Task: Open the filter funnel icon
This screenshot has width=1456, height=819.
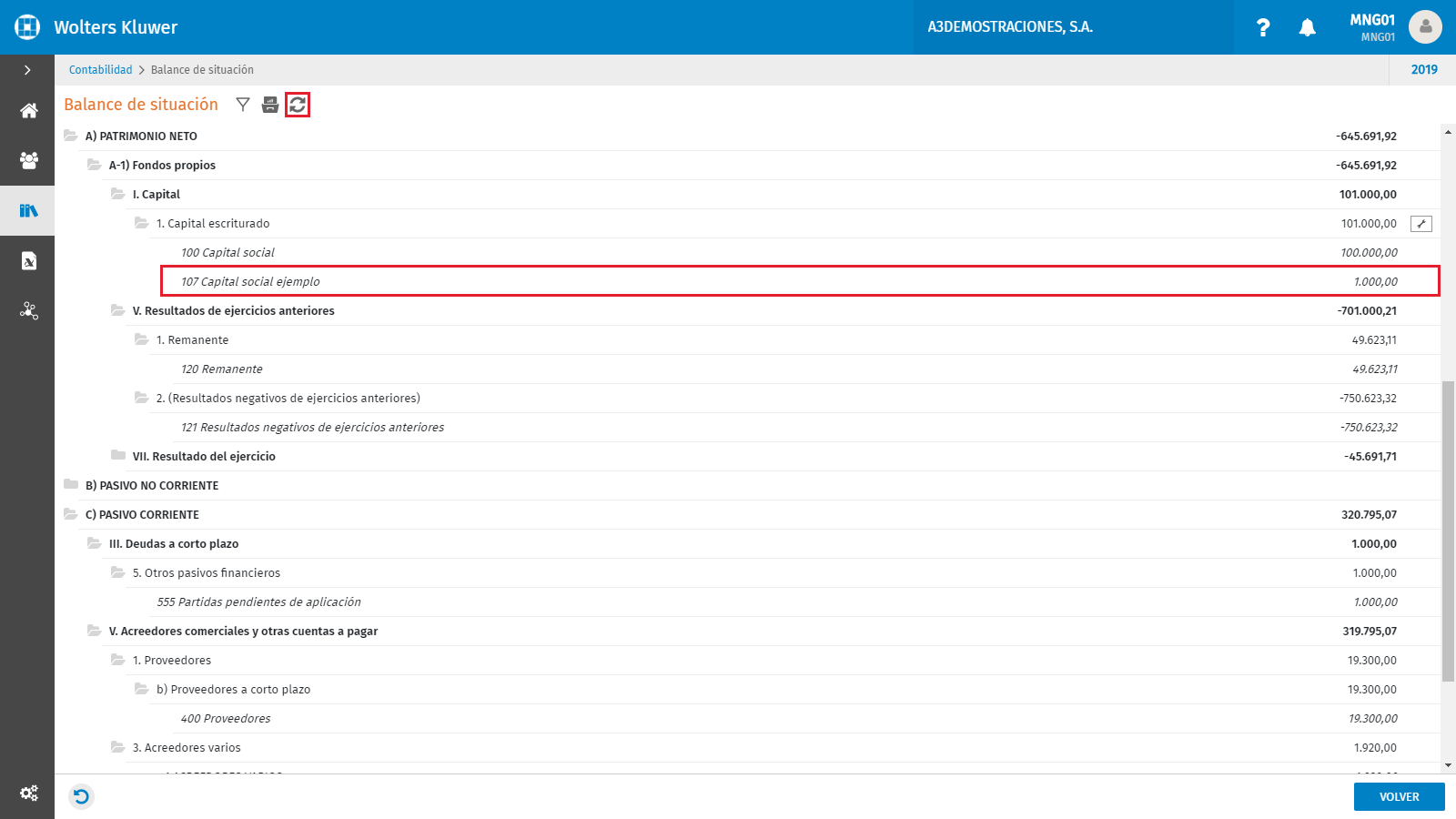Action: [x=243, y=105]
